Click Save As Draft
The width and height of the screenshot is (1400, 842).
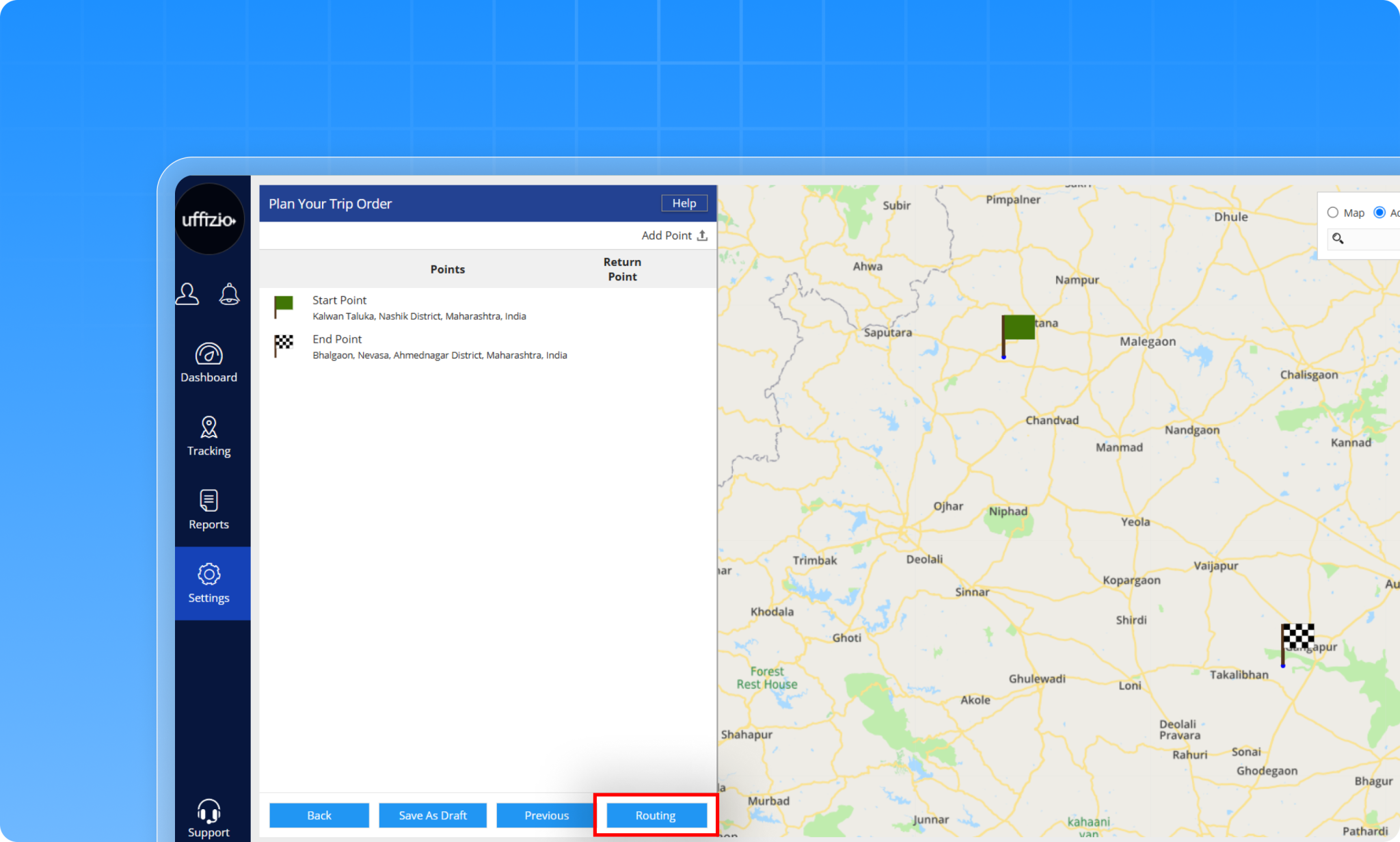point(433,815)
